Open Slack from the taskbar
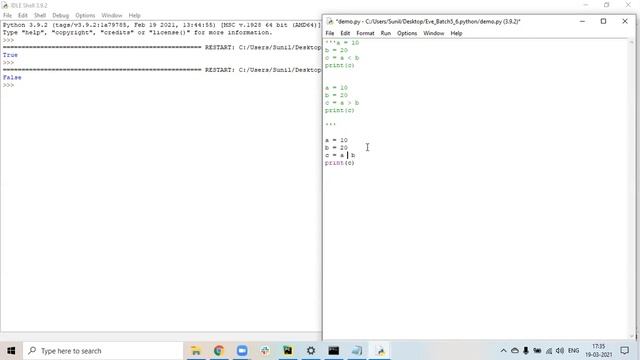 (265, 351)
